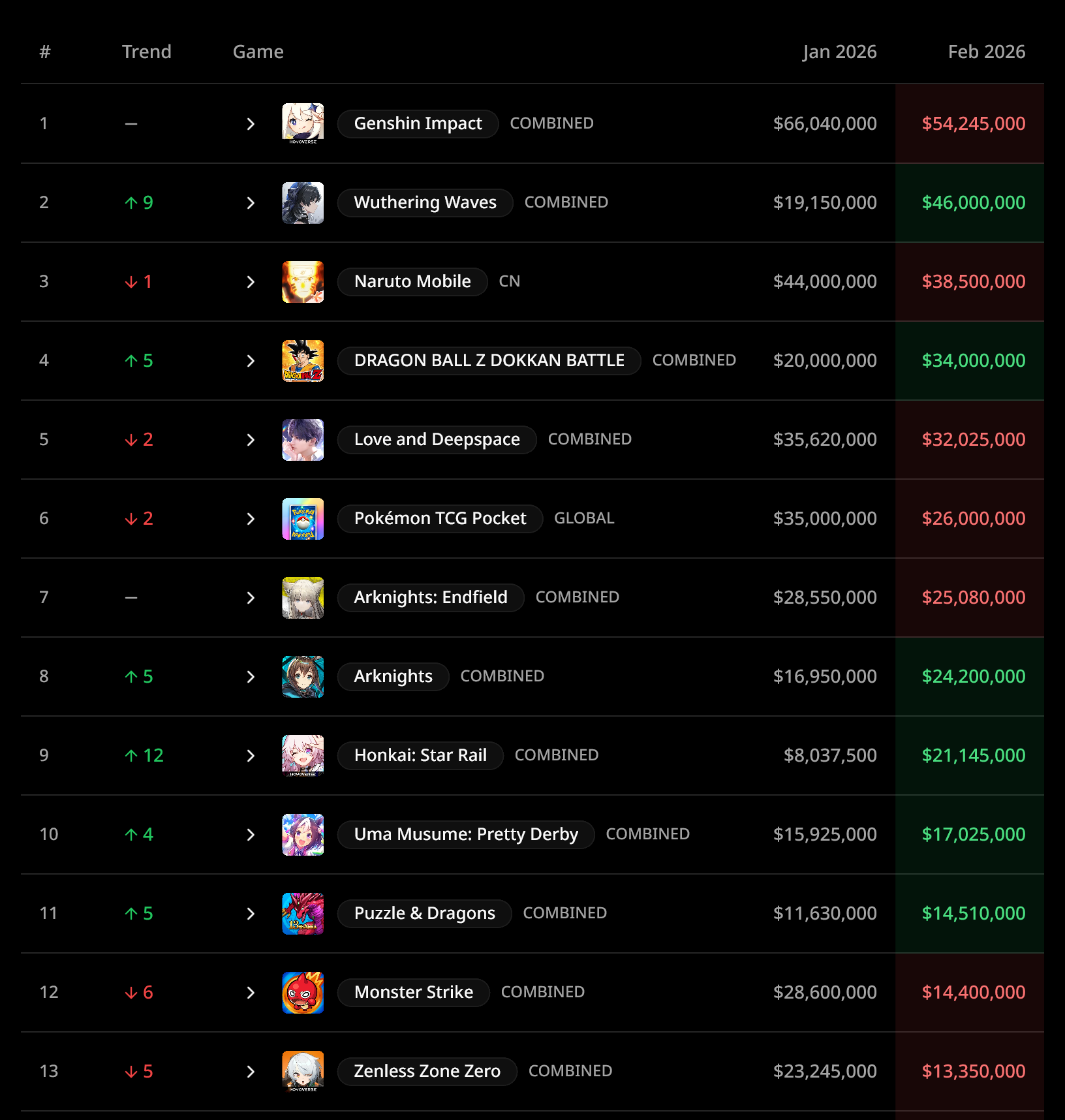Open the Arknights game name pill
1065x1120 pixels.
point(393,676)
